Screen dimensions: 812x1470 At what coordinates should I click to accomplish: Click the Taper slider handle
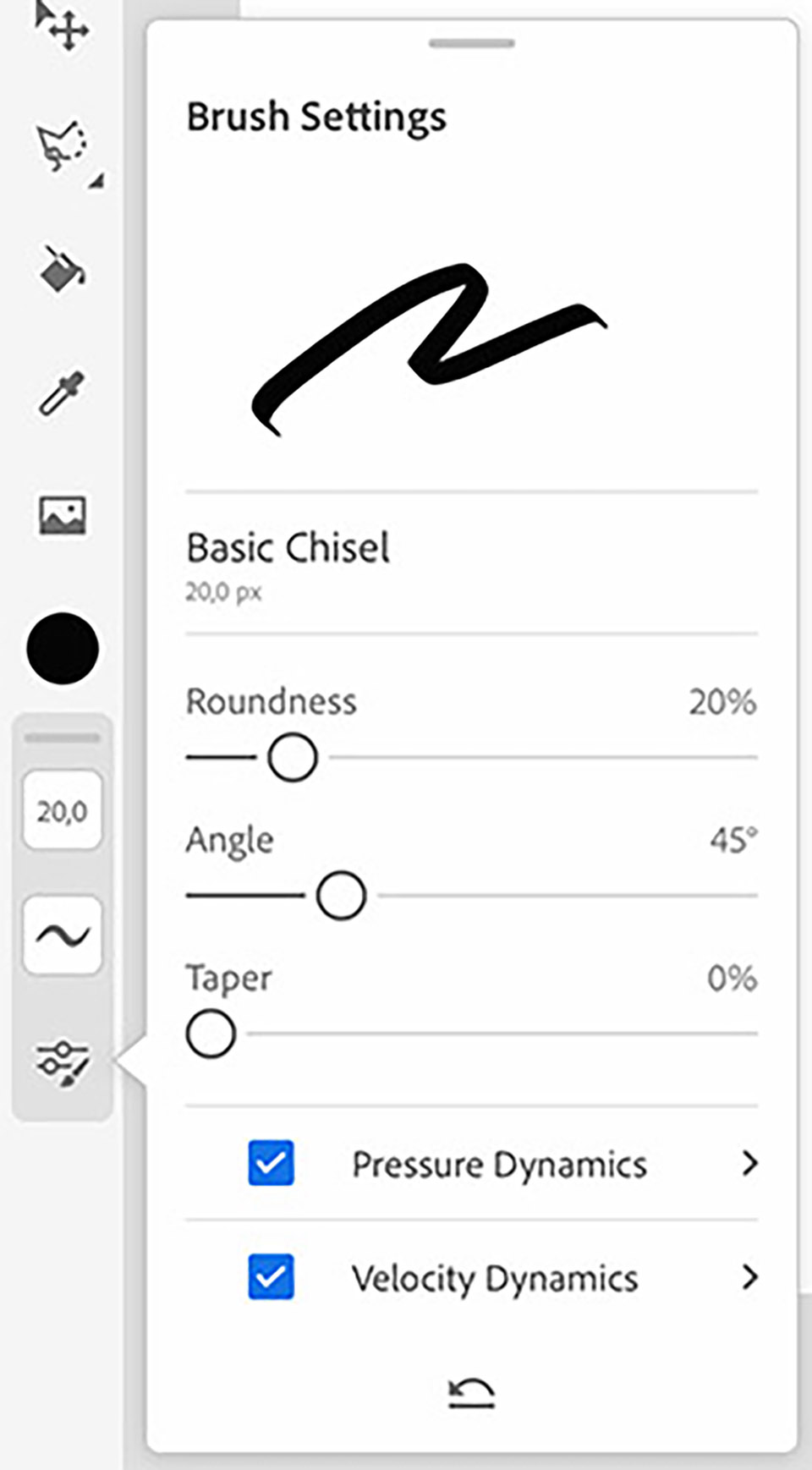pos(211,1033)
